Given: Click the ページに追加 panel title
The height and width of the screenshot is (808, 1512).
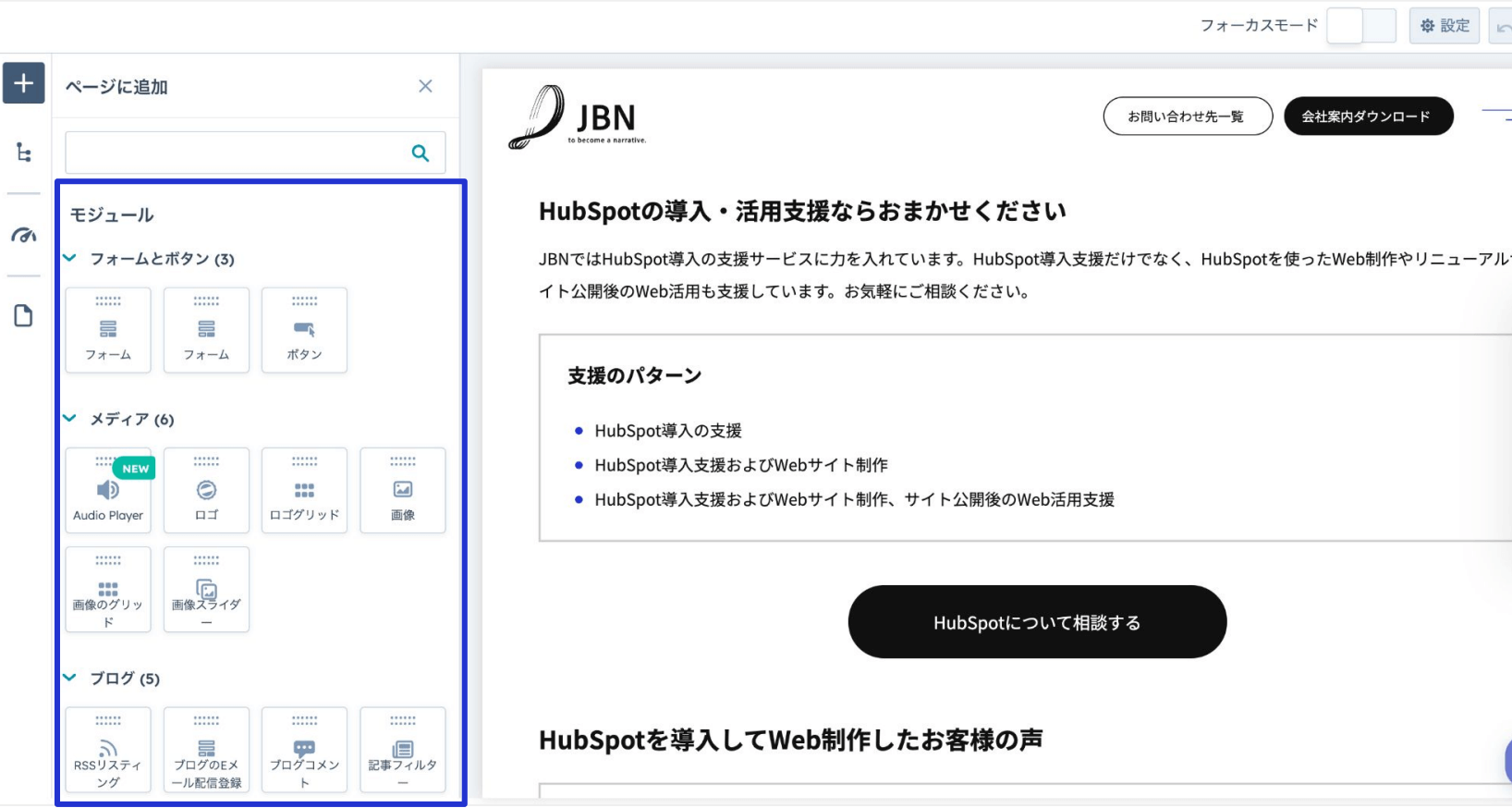Looking at the screenshot, I should point(116,87).
